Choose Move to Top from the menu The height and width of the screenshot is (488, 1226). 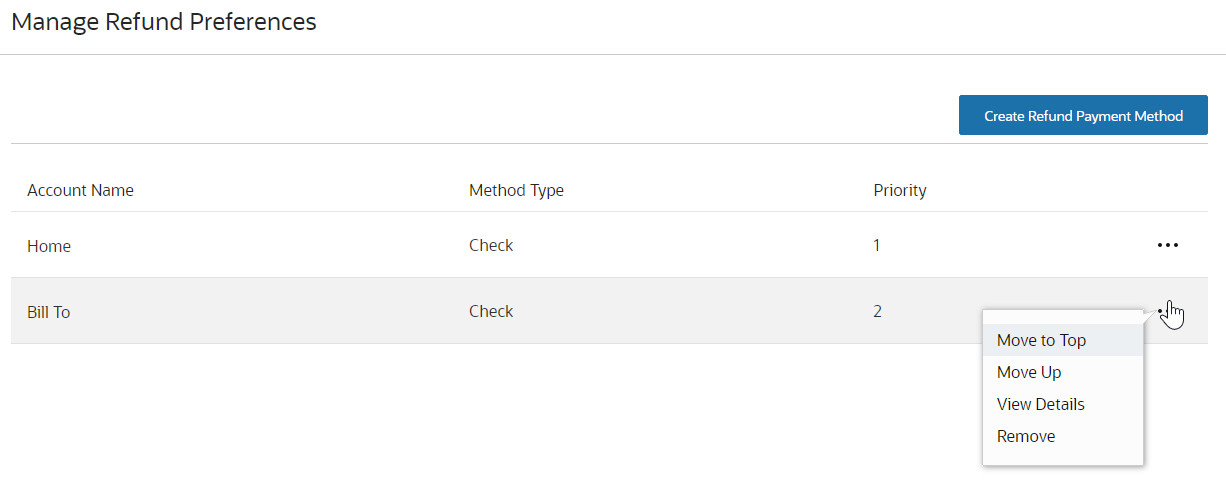(1041, 340)
